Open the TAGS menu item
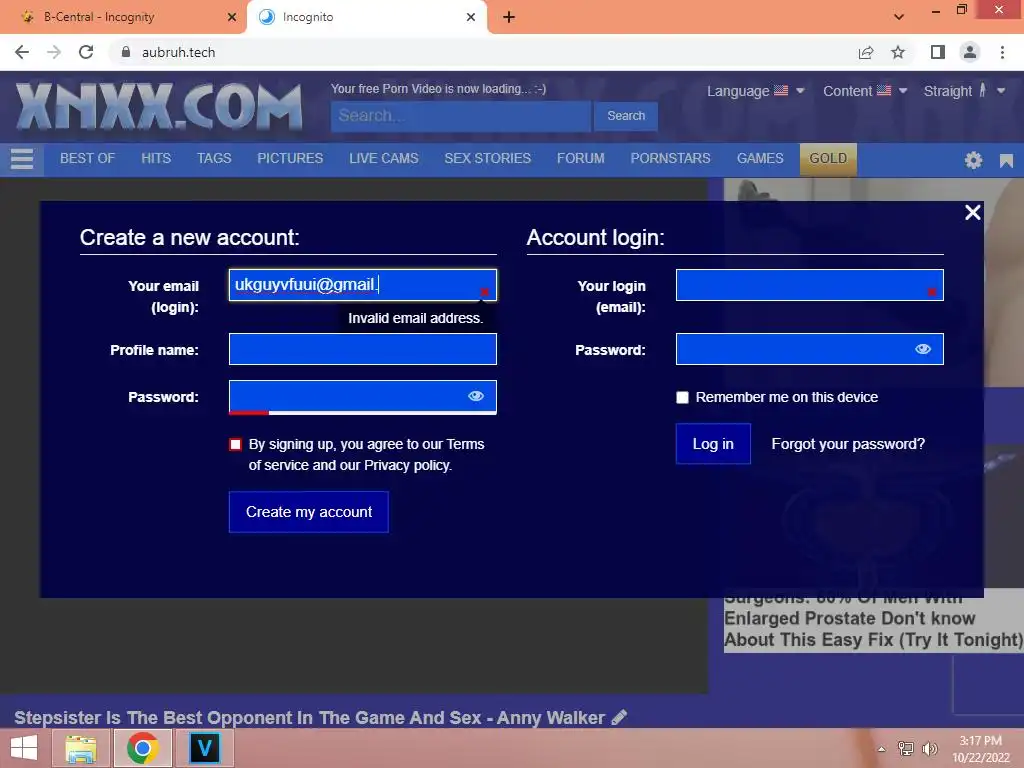1024x768 pixels. pos(214,159)
